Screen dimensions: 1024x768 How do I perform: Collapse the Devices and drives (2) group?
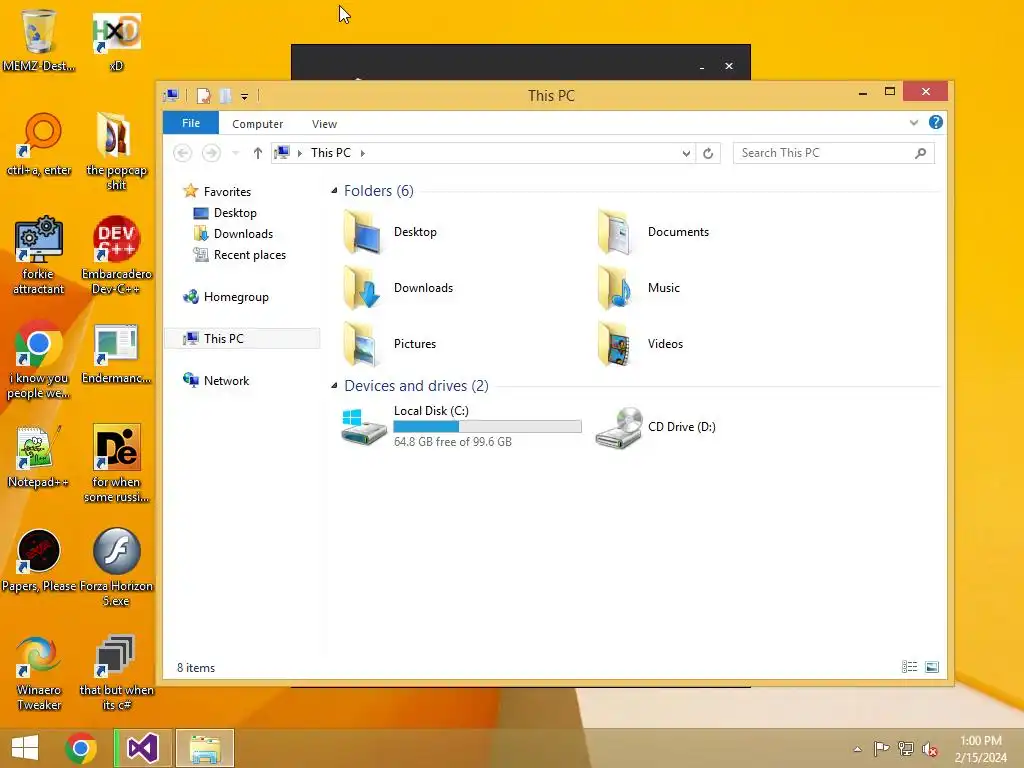[334, 386]
